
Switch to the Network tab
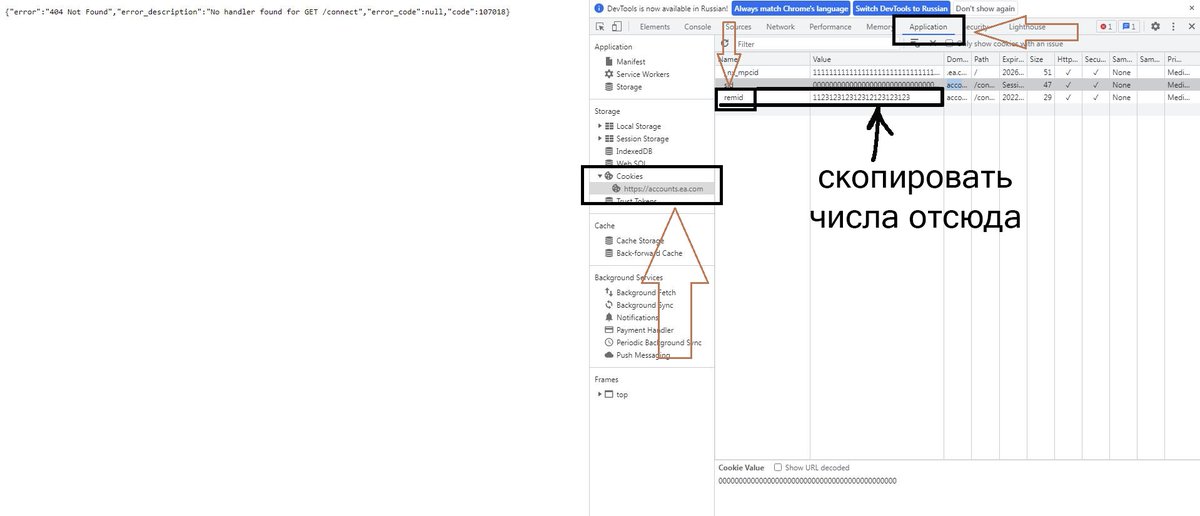click(780, 27)
